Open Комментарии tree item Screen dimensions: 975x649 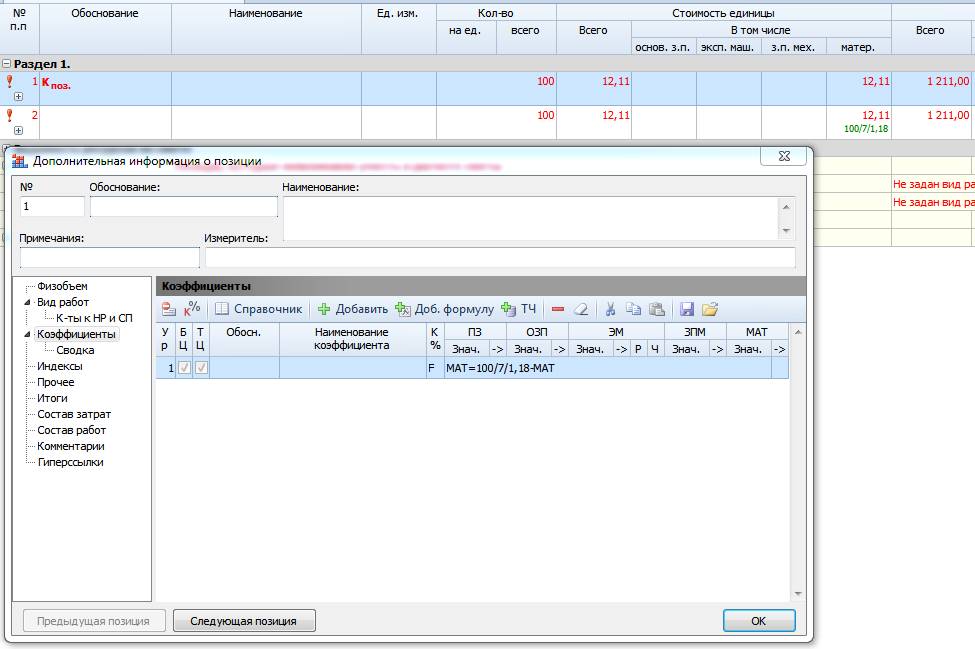(71, 446)
